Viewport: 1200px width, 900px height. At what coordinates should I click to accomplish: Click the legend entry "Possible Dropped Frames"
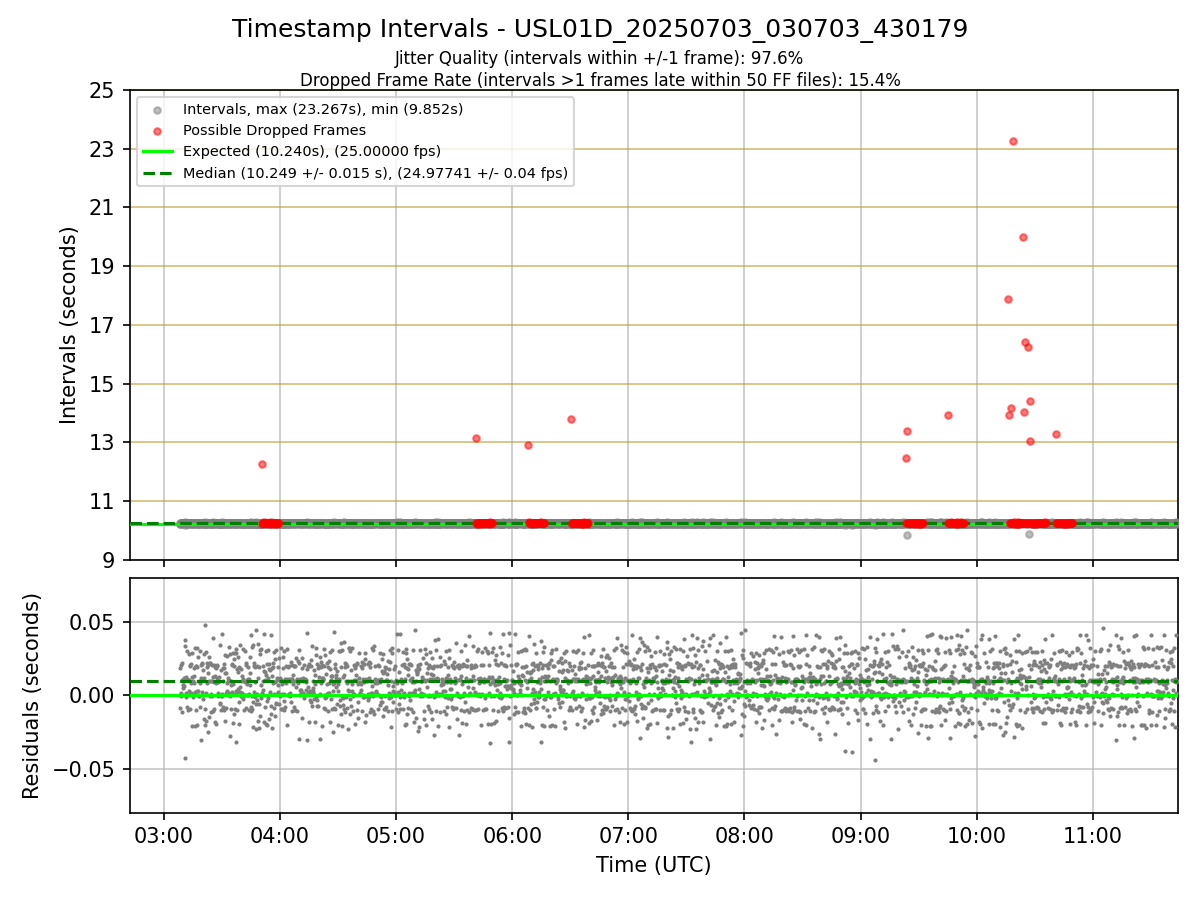tap(274, 130)
